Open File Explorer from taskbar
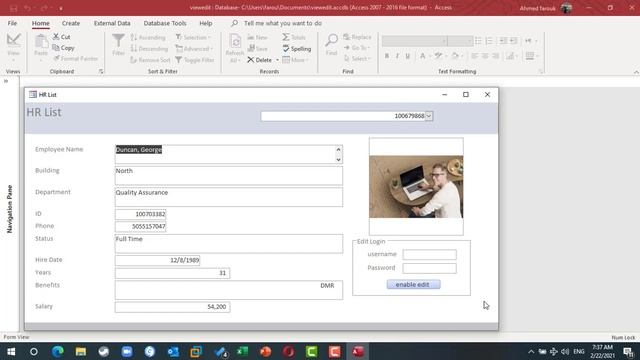Image resolution: width=640 pixels, height=360 pixels. click(x=80, y=351)
